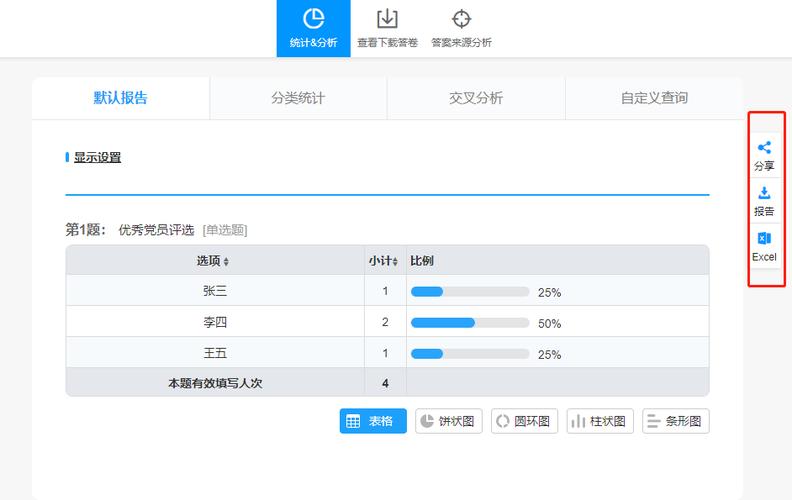Open 查看下载答卷 section
The height and width of the screenshot is (500, 792).
coord(387,28)
